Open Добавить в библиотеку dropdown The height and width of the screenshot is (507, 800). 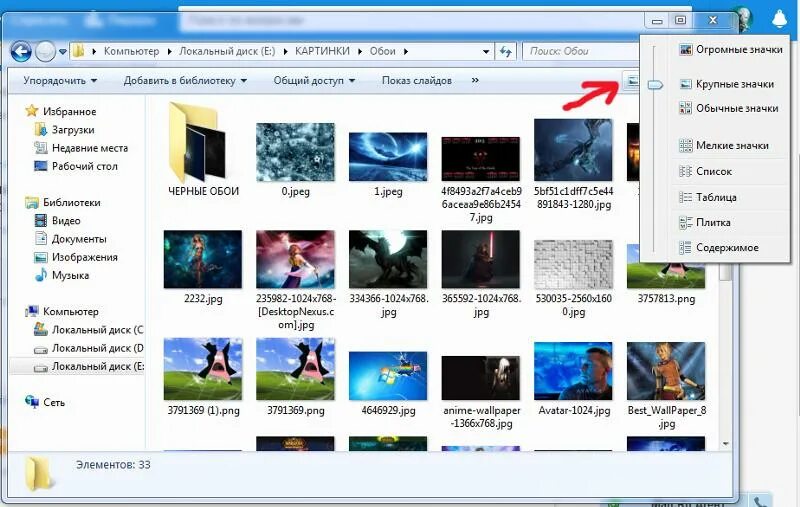[185, 81]
